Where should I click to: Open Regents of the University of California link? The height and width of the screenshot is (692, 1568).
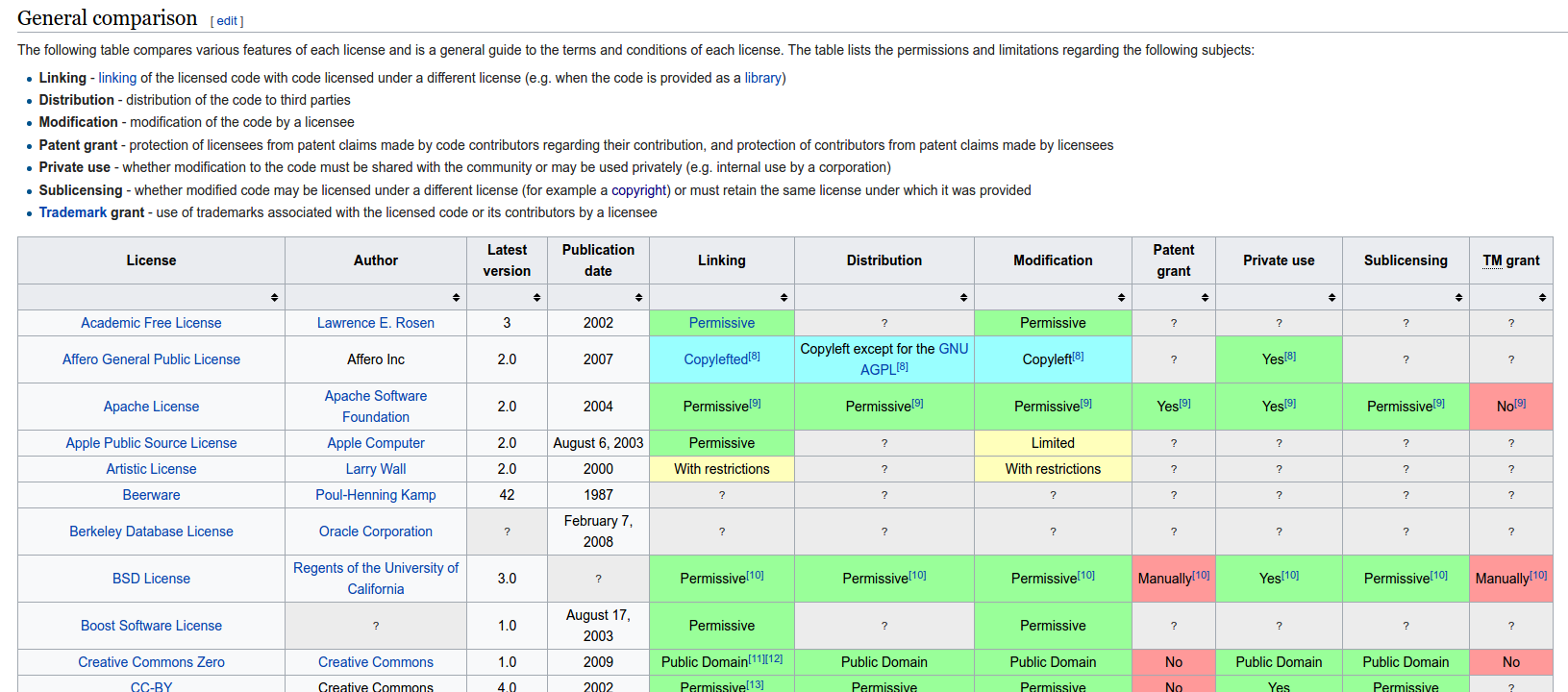click(x=376, y=579)
